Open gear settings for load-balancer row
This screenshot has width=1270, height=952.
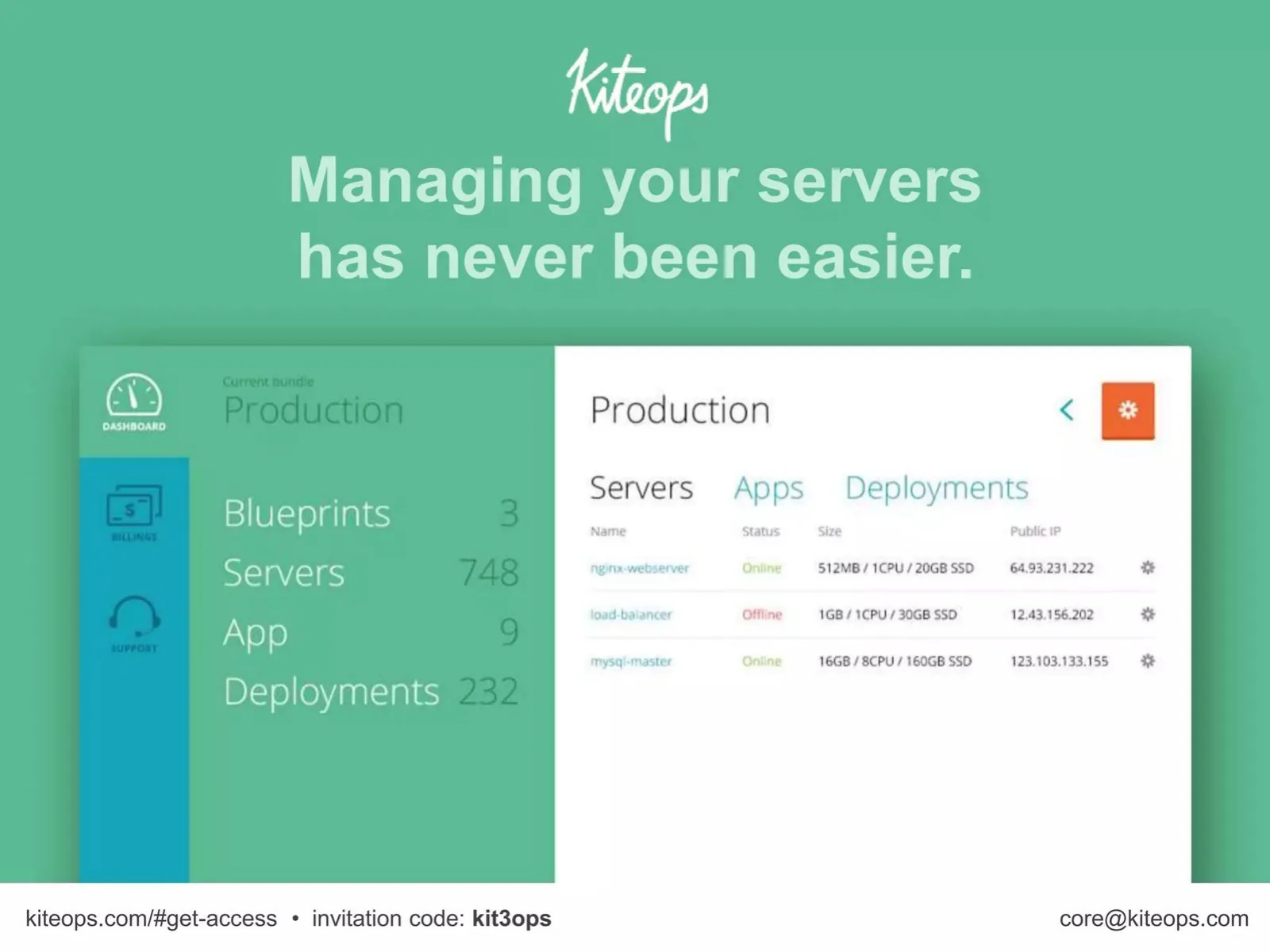[x=1148, y=614]
